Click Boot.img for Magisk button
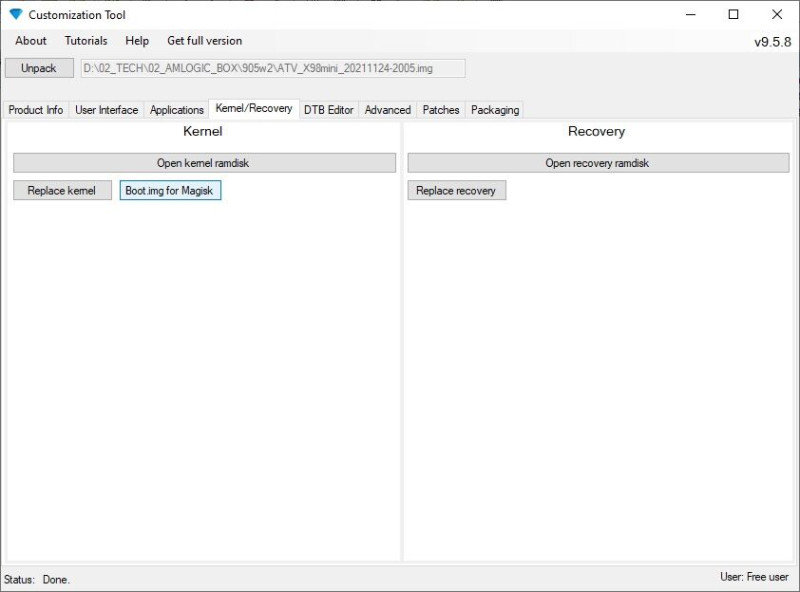Screen dimensions: 800x592 click(x=170, y=190)
